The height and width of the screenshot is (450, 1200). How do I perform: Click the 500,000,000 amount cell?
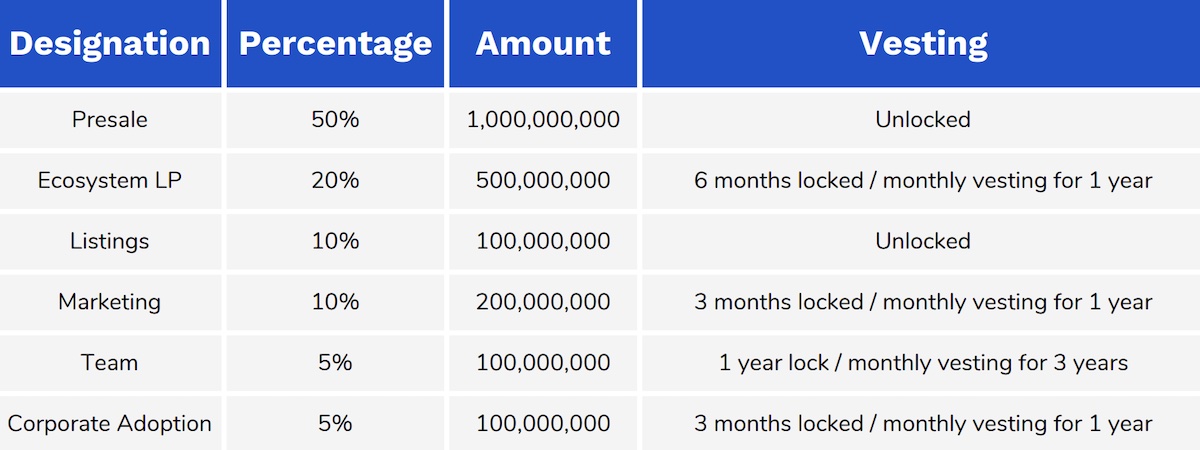tap(543, 181)
